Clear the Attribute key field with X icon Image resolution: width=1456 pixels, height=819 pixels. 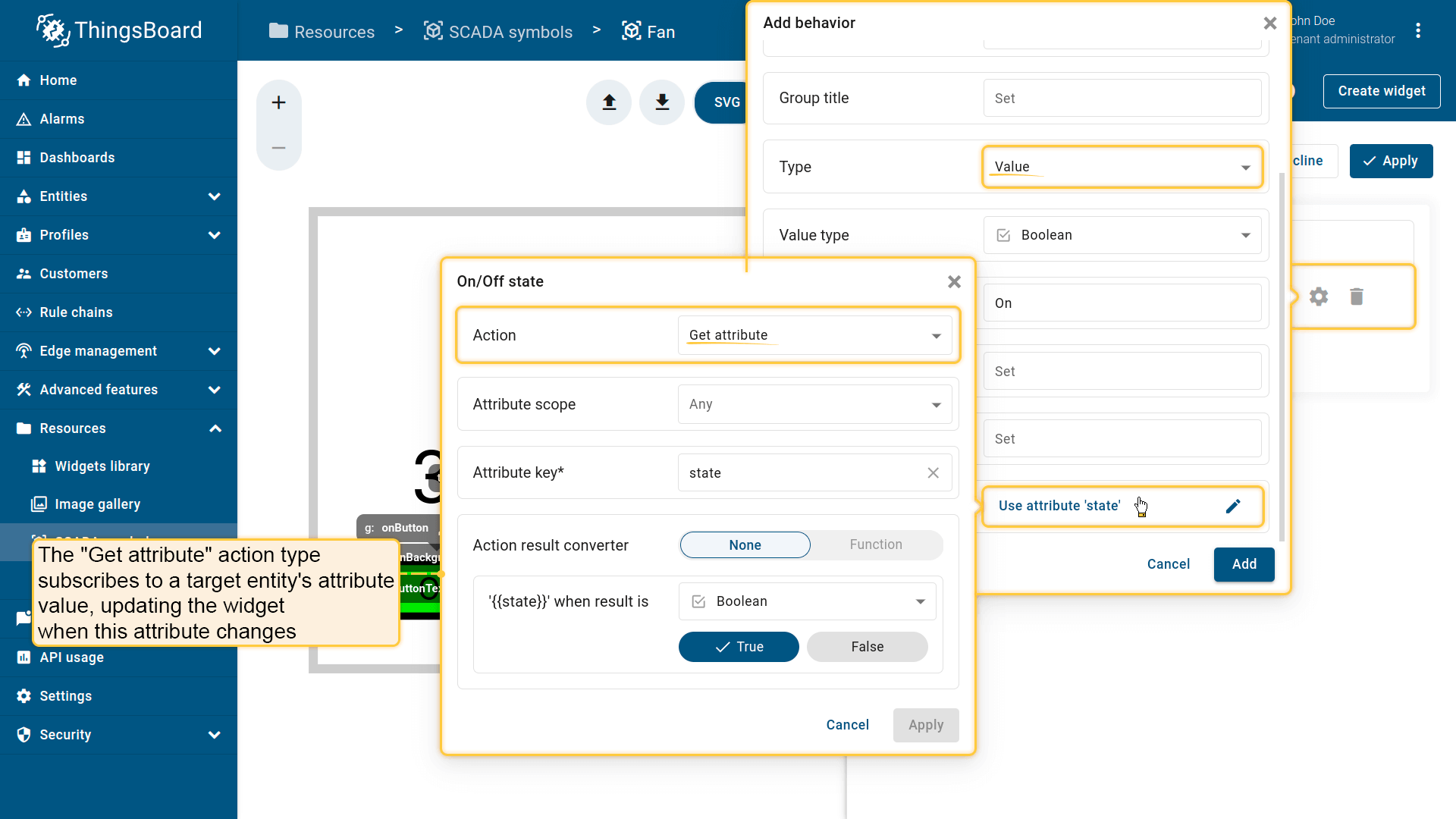[933, 473]
